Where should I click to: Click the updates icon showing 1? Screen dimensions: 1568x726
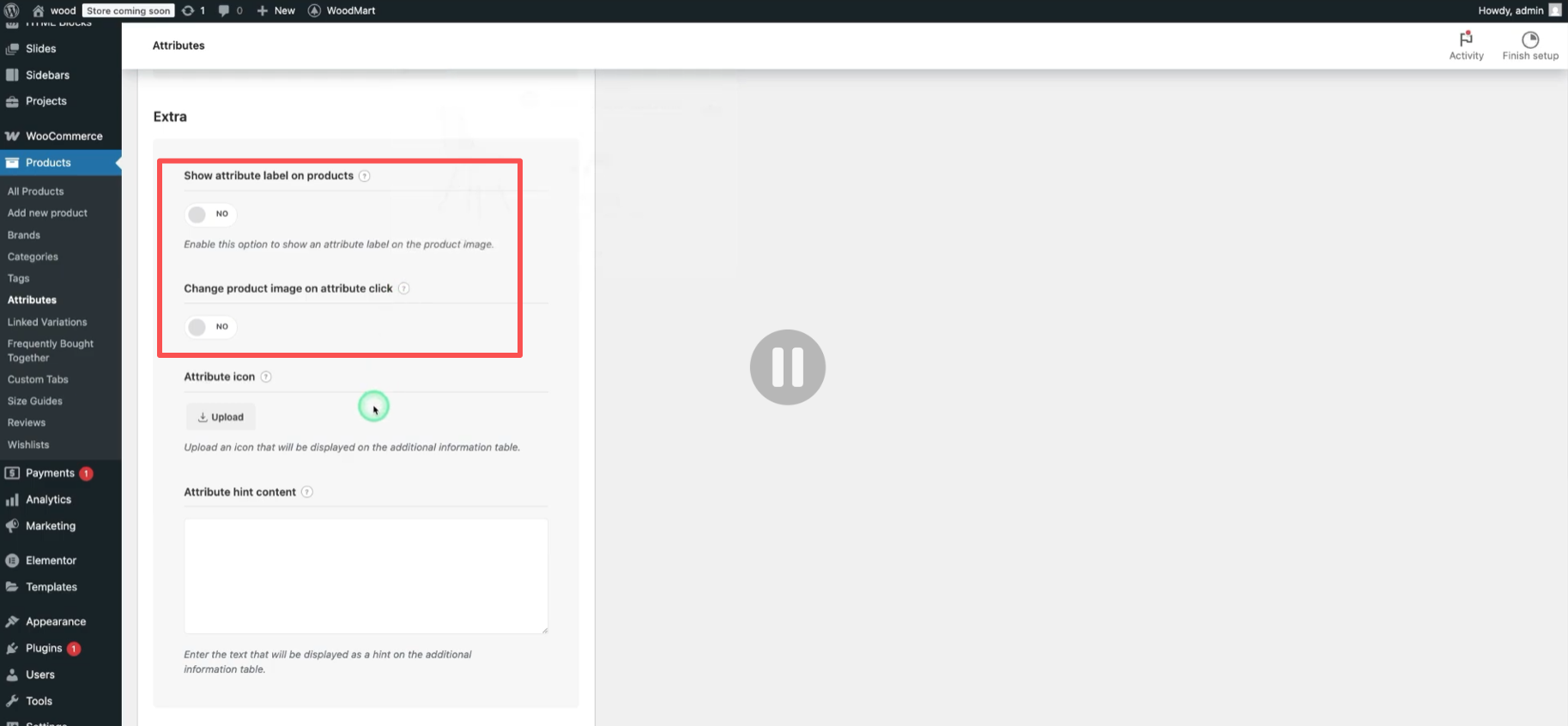coord(188,10)
